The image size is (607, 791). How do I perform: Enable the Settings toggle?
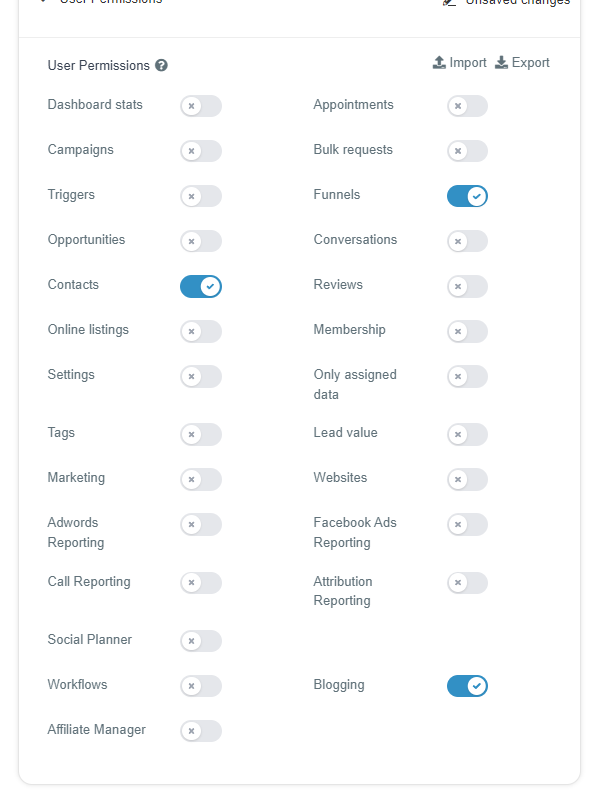[x=201, y=376]
